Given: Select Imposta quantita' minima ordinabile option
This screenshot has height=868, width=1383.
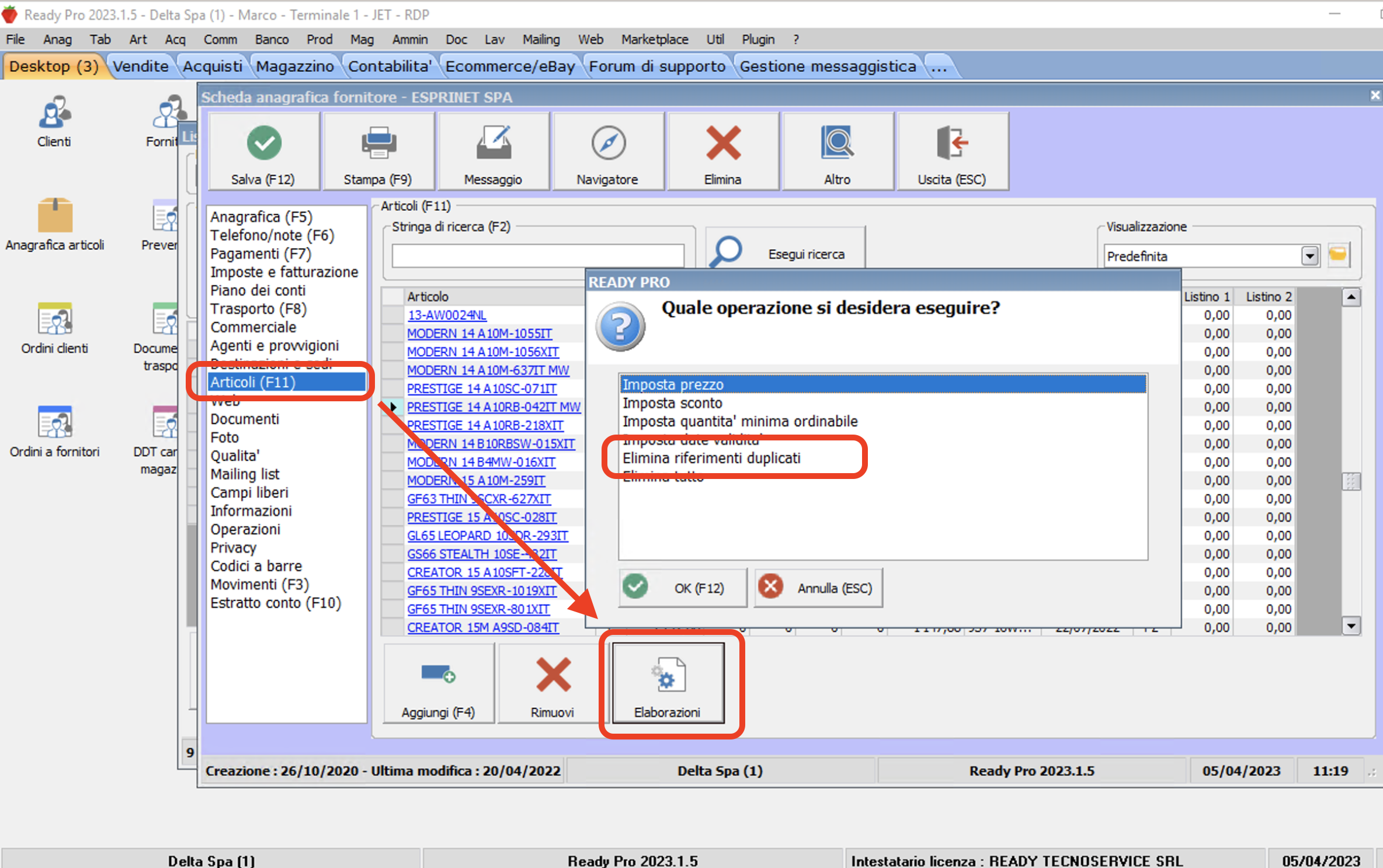Looking at the screenshot, I should coord(882,421).
